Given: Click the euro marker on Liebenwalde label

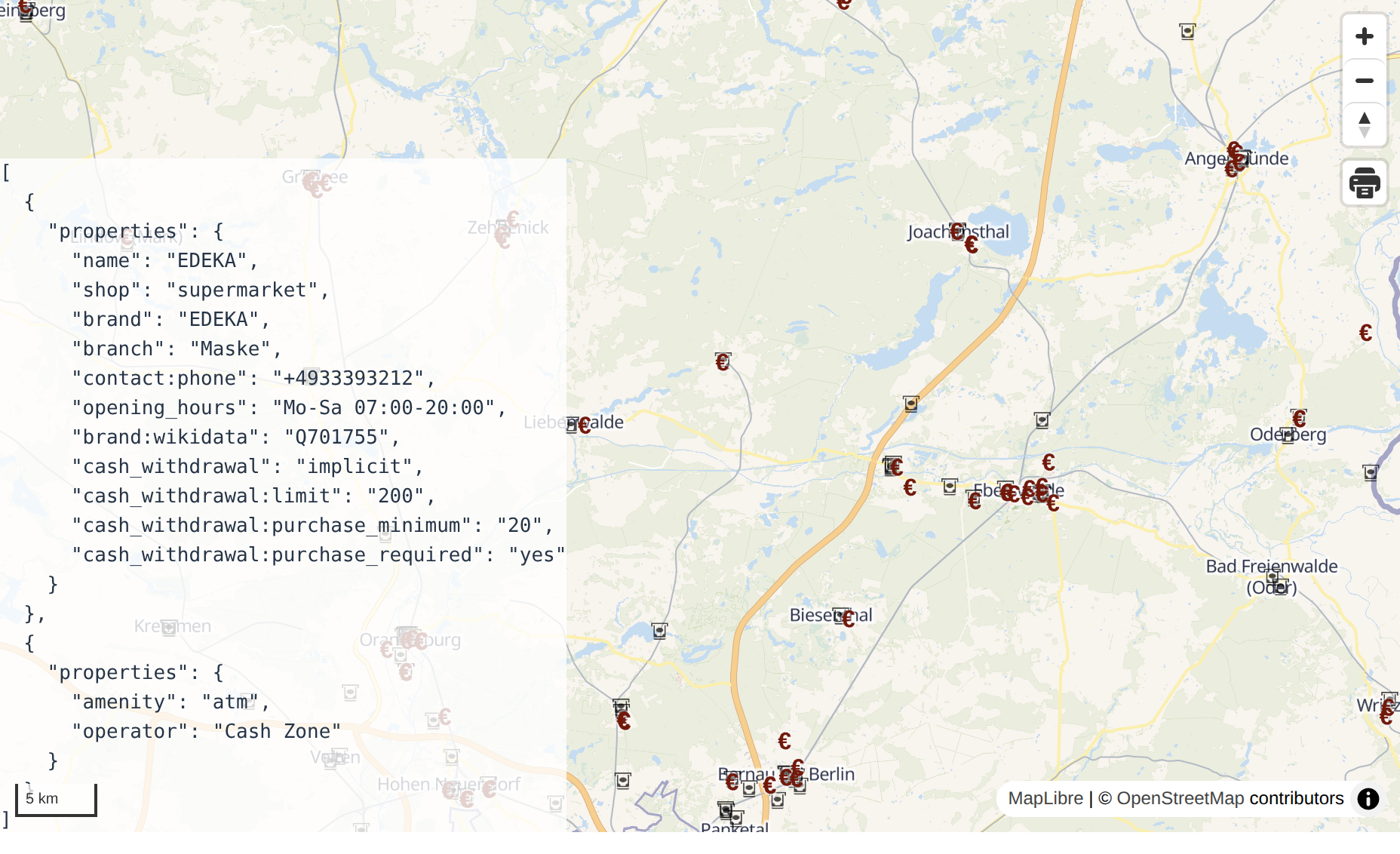Looking at the screenshot, I should pyautogui.click(x=585, y=425).
